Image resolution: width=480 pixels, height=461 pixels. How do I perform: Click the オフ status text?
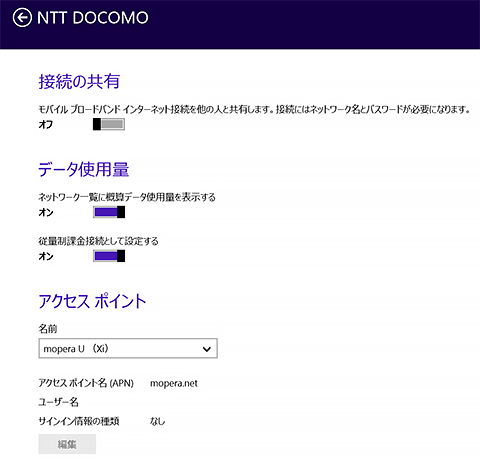point(46,124)
